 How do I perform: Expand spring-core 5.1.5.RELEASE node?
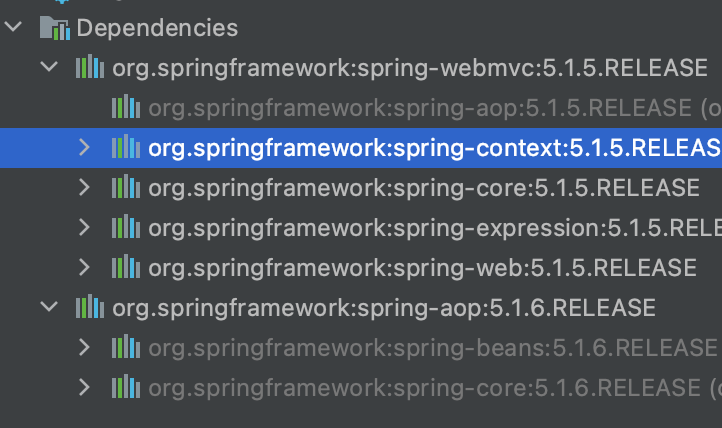pyautogui.click(x=85, y=188)
